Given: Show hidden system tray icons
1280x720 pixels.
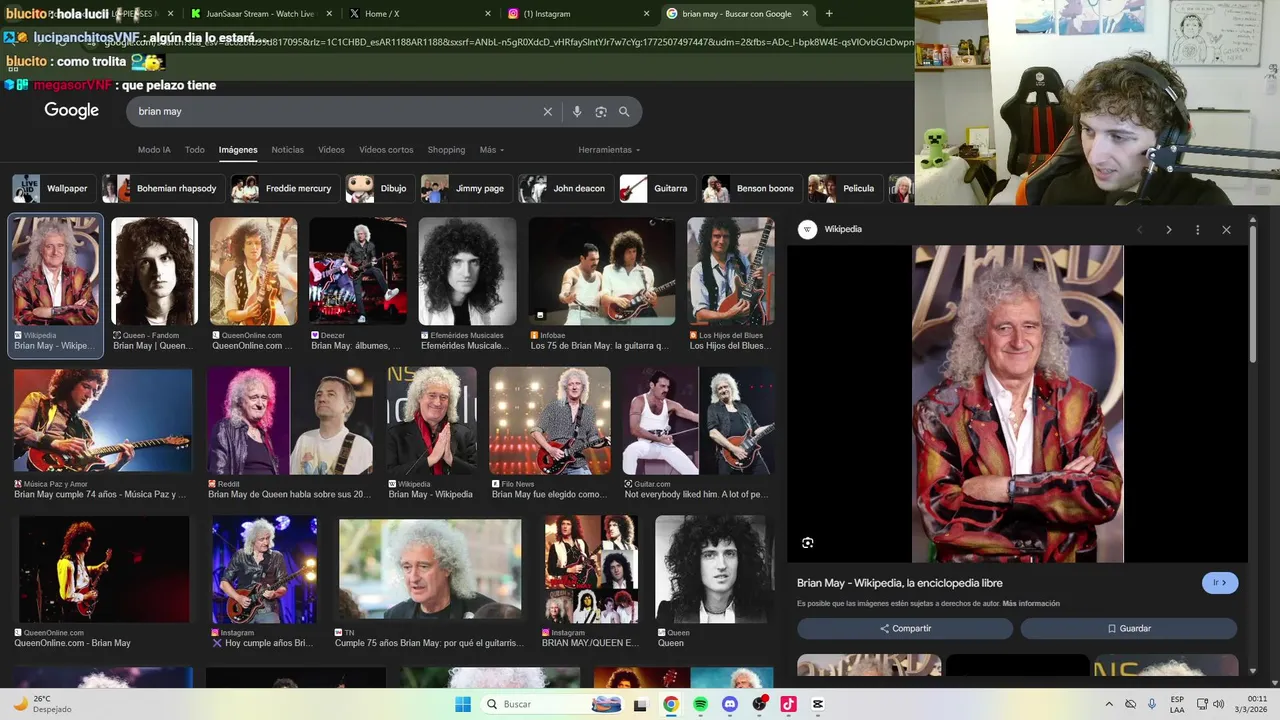Looking at the screenshot, I should click(1108, 704).
